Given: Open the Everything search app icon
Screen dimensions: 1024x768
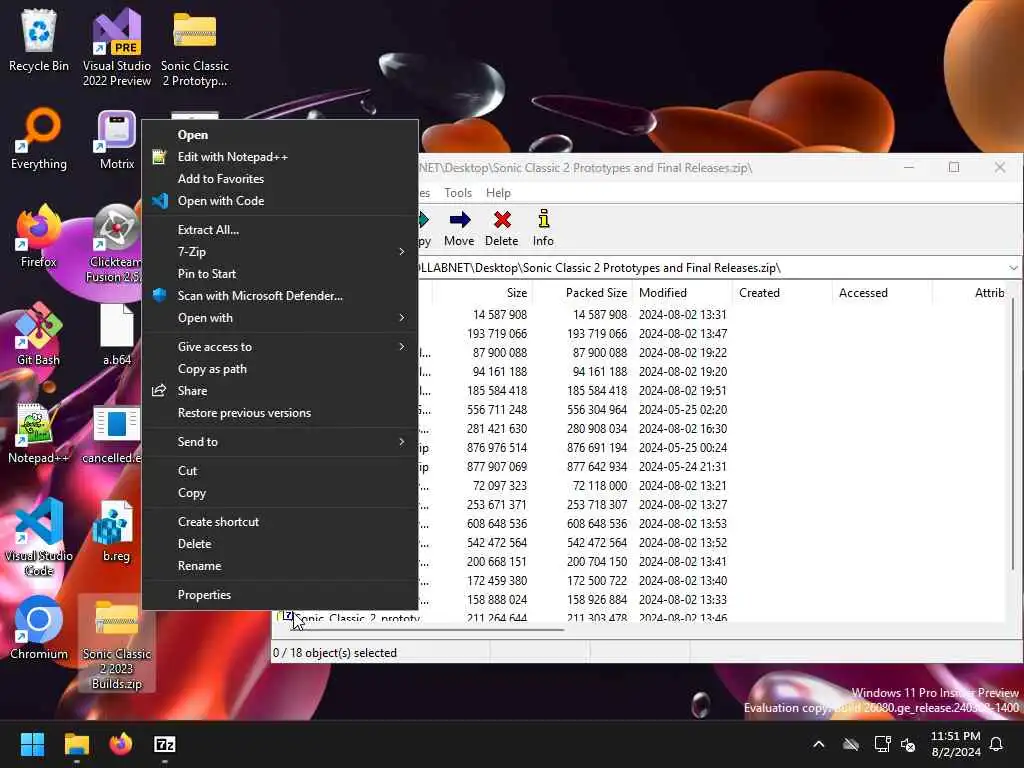Looking at the screenshot, I should click(39, 139).
